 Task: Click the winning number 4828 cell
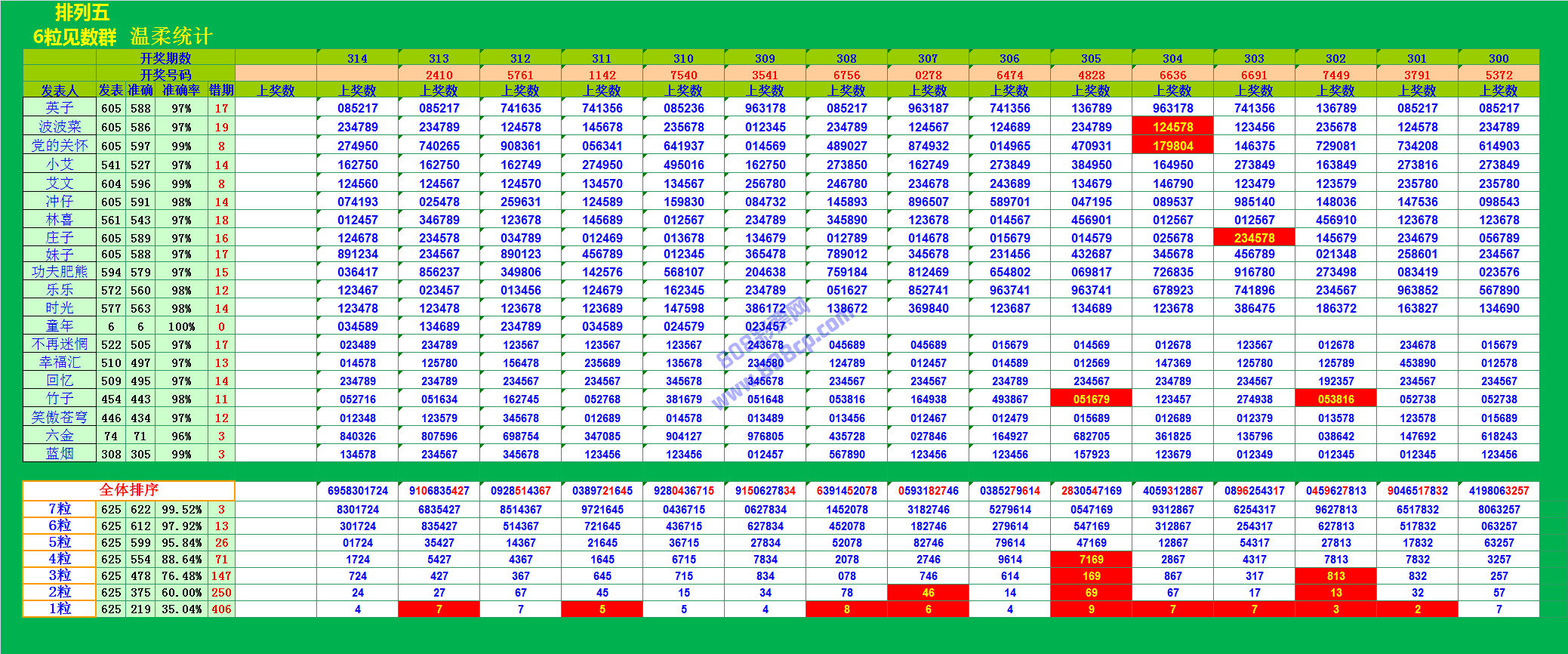click(1091, 75)
